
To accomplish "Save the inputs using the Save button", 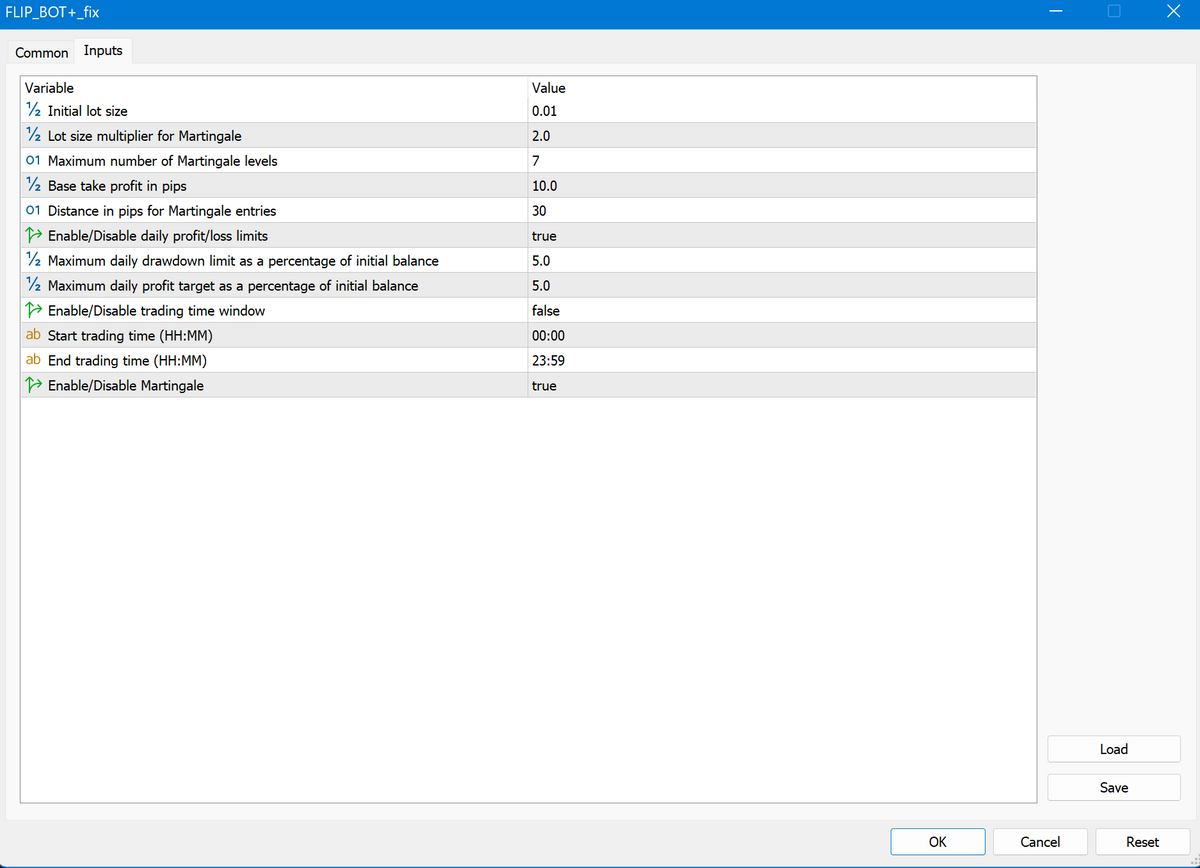I will pyautogui.click(x=1113, y=787).
